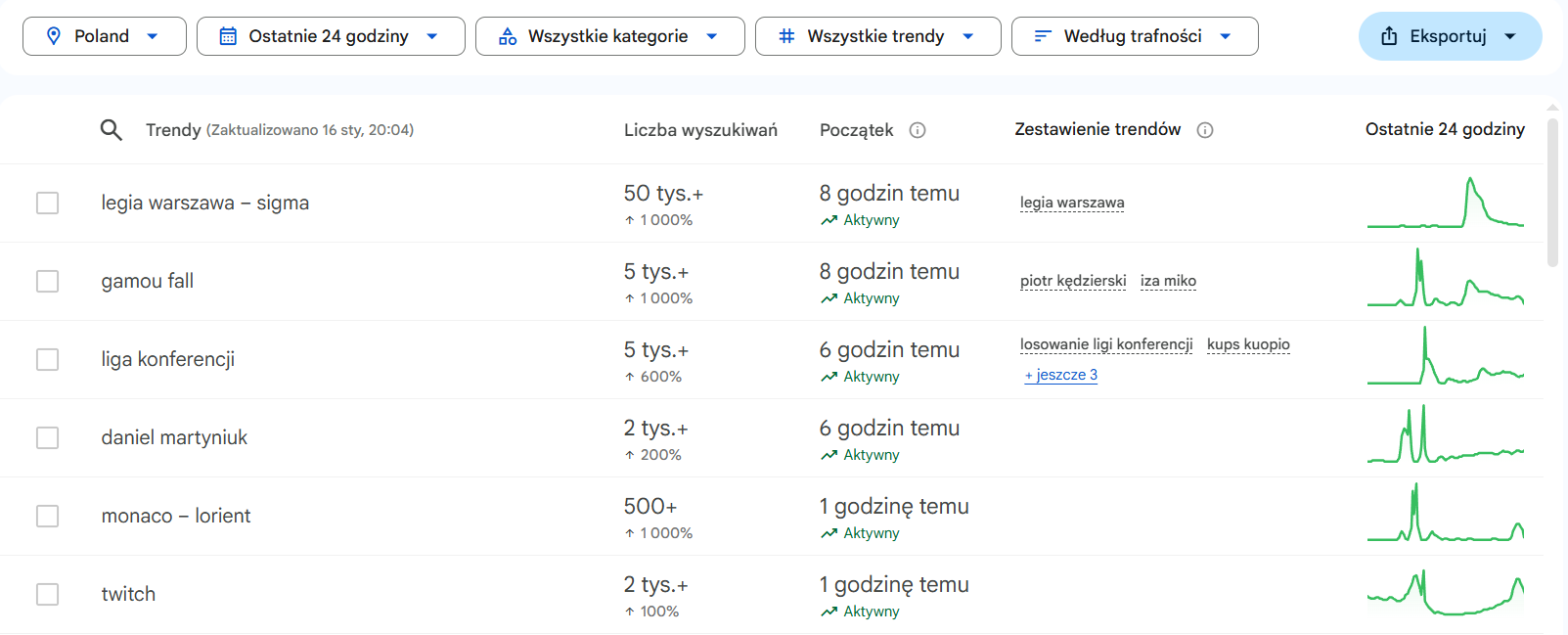Expand the Poland country dropdown arrow
Screen dimensions: 1568x635
coord(153,36)
